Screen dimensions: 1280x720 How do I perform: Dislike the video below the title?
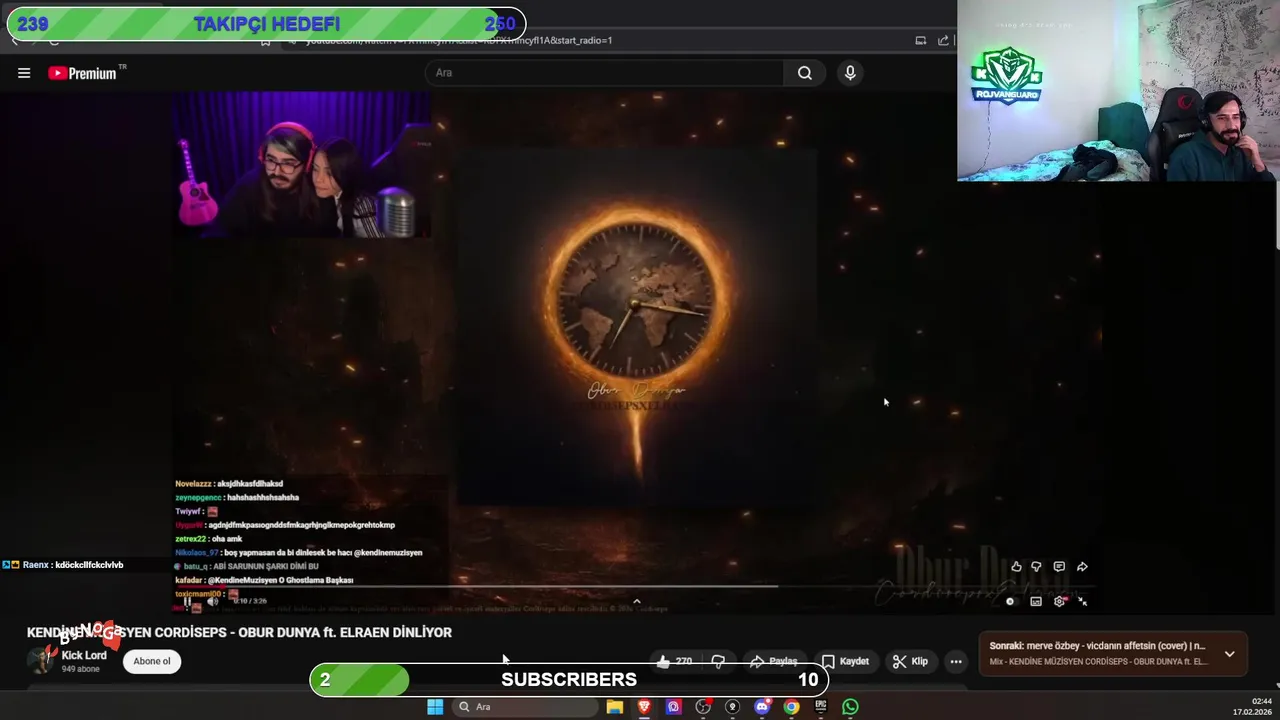(x=718, y=661)
